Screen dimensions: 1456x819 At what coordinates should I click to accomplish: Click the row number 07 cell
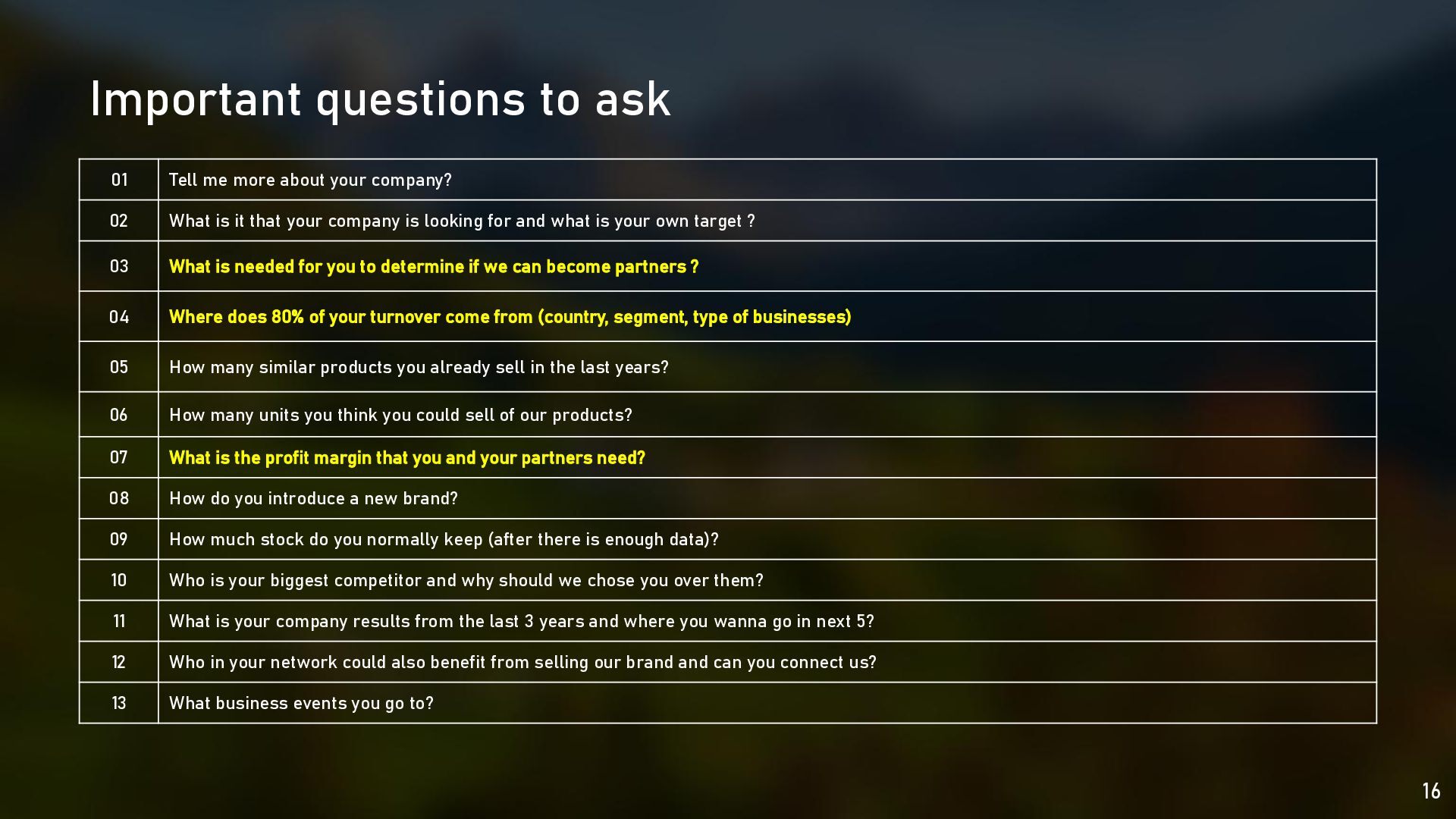point(119,457)
